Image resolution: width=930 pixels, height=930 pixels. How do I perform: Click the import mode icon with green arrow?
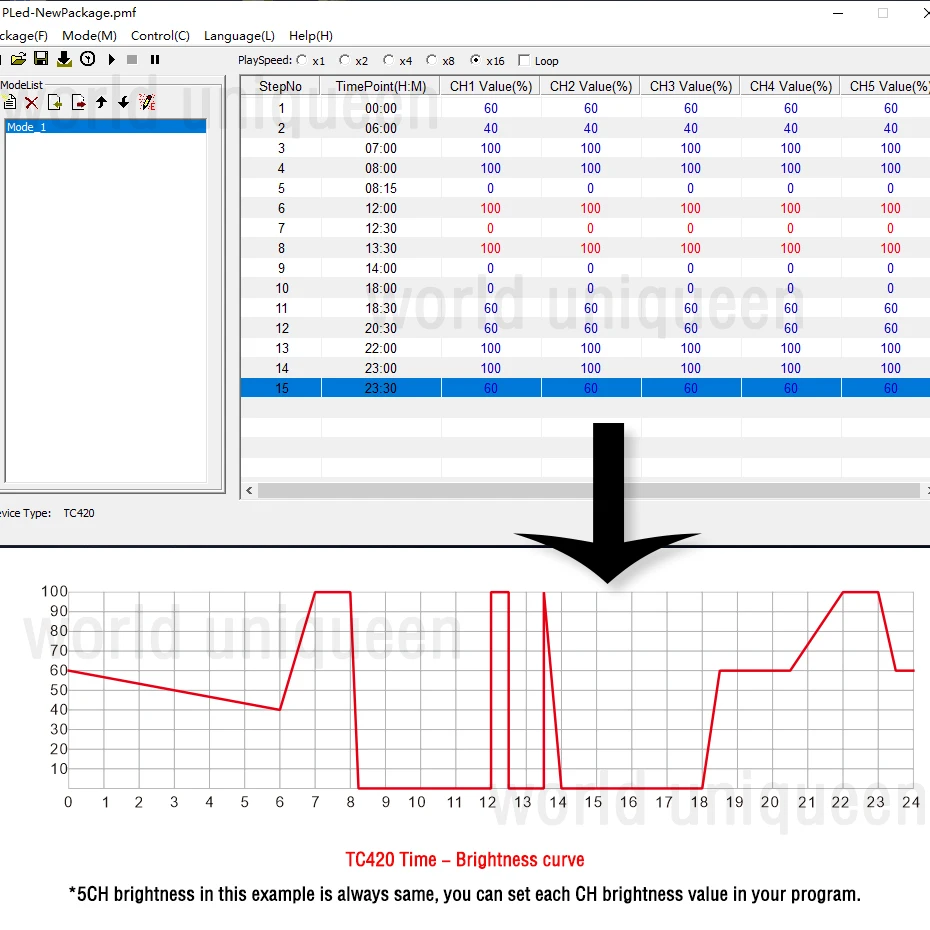click(55, 103)
